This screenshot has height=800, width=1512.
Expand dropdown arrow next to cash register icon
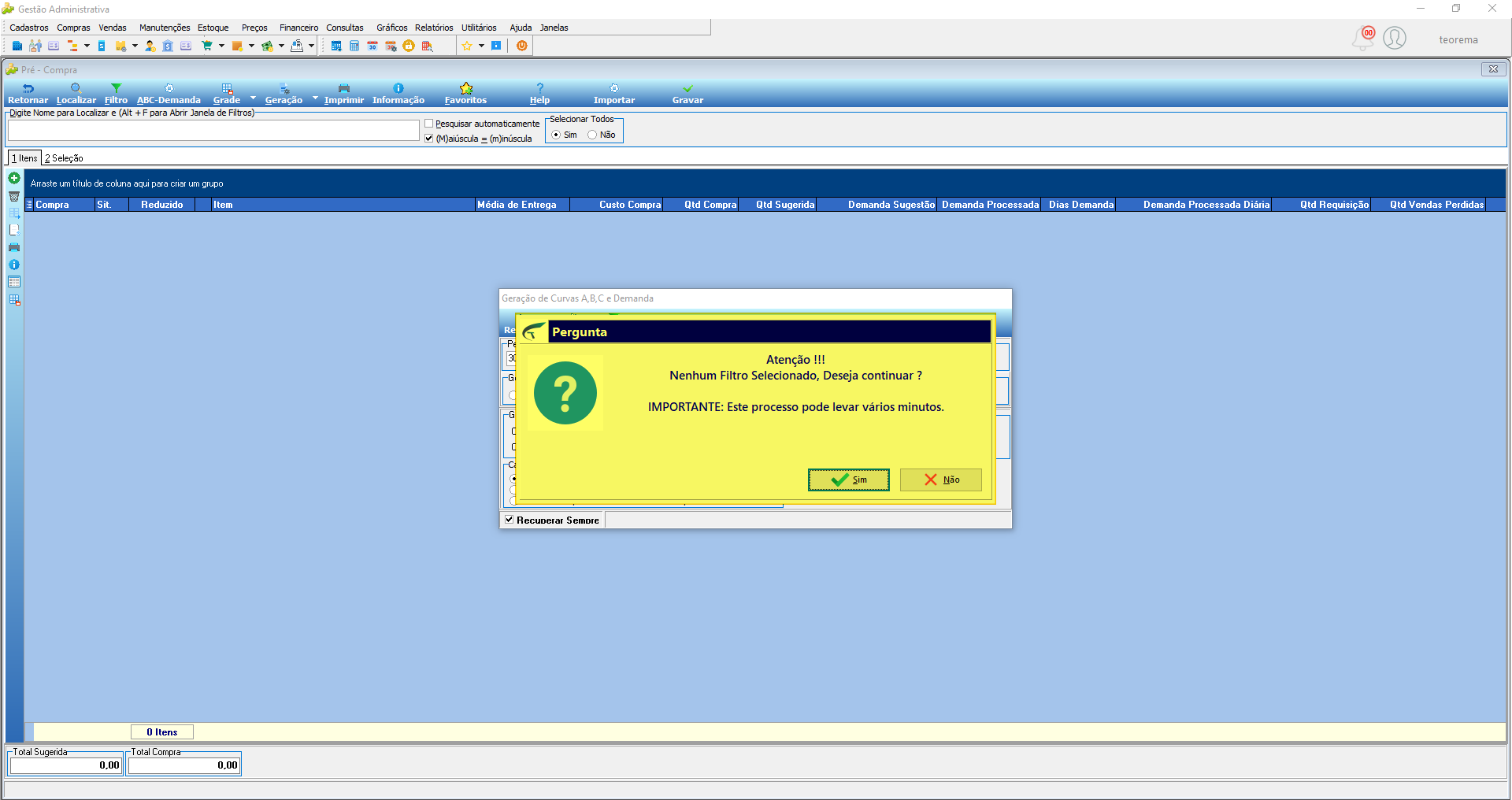311,46
